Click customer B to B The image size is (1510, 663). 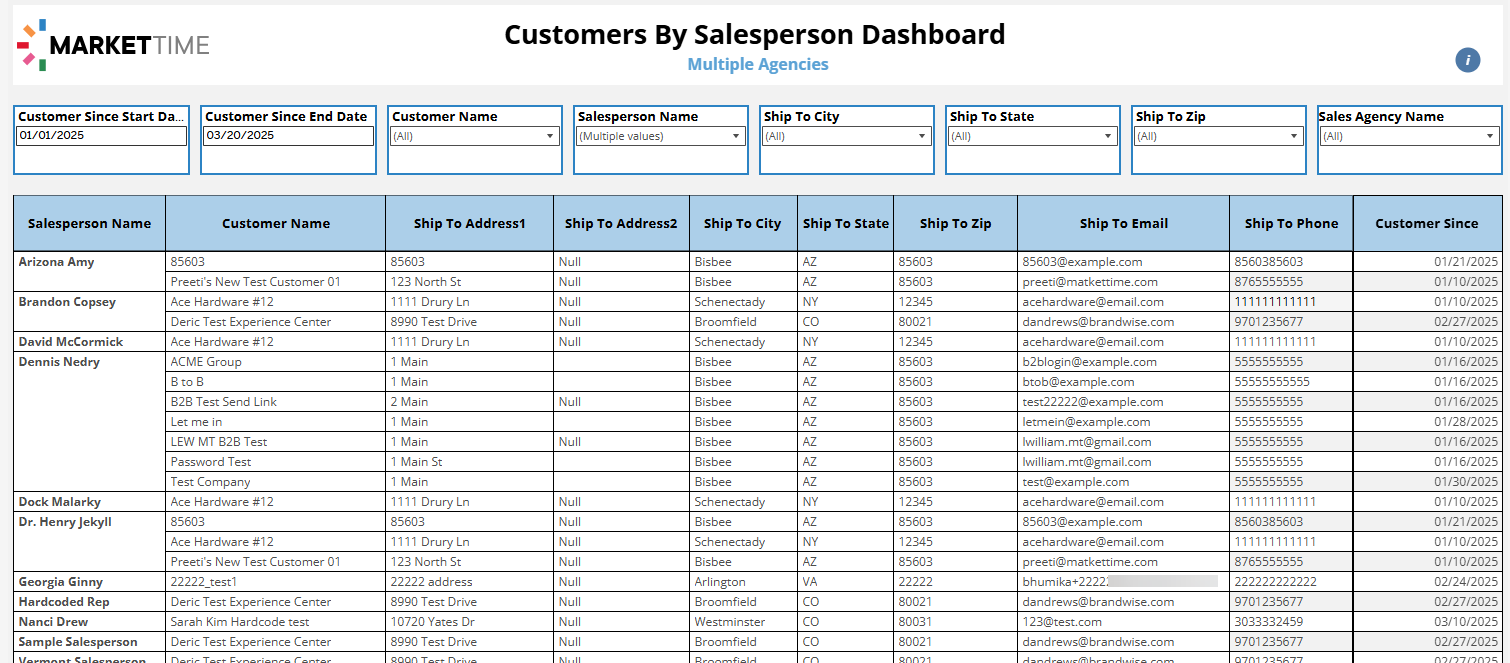tap(187, 382)
